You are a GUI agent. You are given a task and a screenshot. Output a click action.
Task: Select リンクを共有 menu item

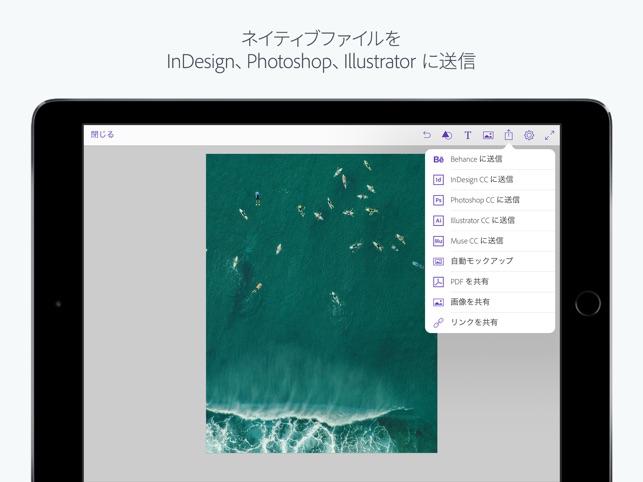click(x=490, y=322)
